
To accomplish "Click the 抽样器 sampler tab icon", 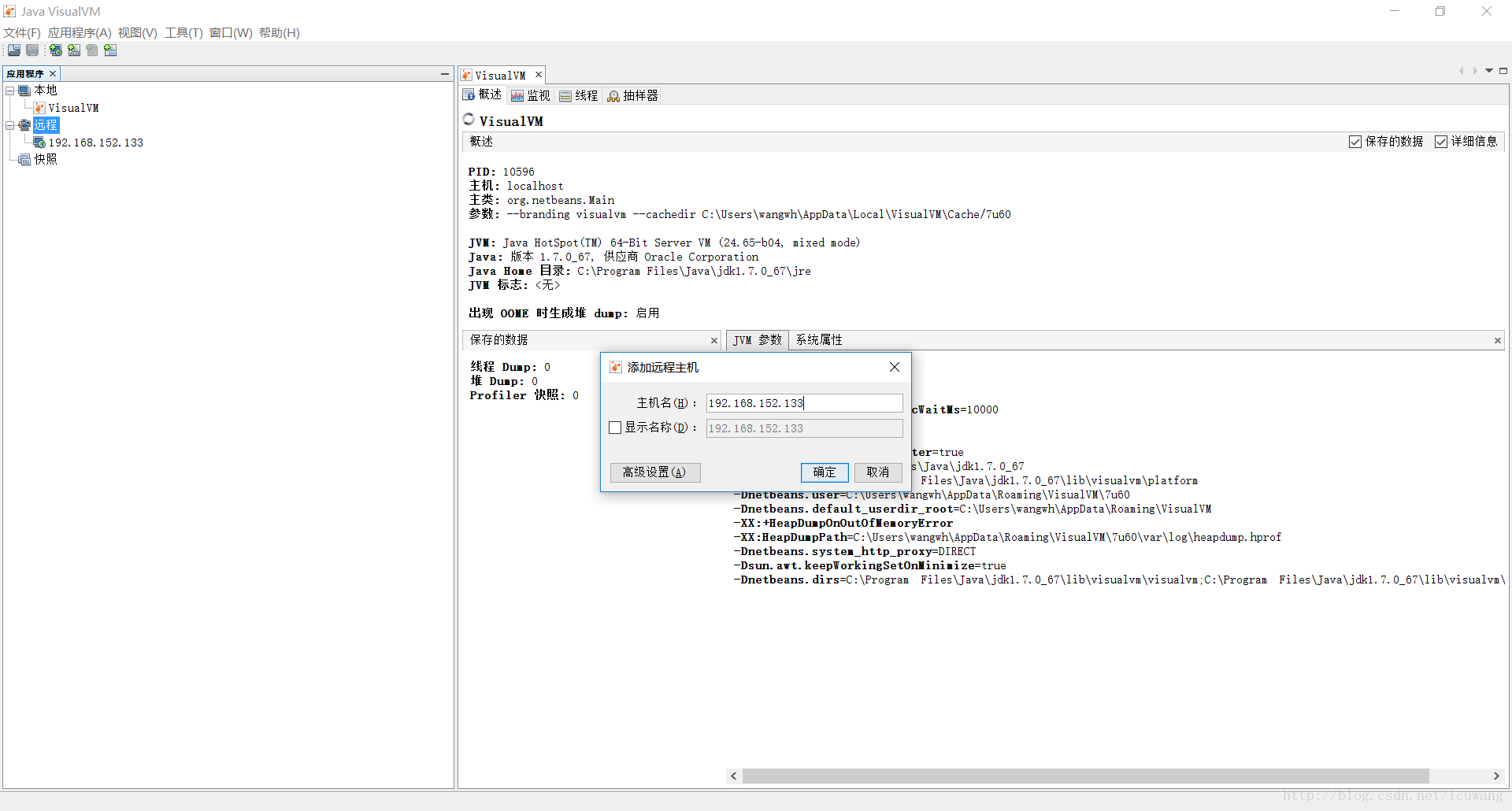I will coord(613,96).
